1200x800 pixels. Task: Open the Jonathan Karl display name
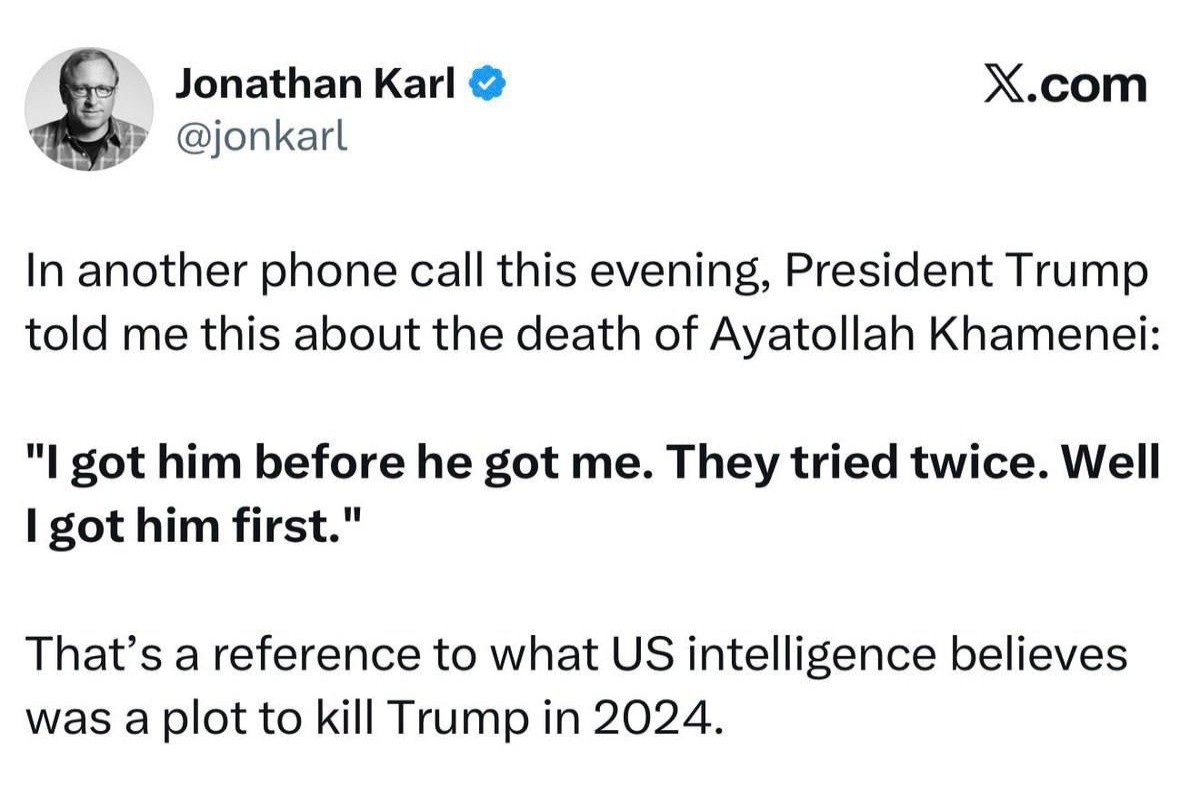pos(316,86)
